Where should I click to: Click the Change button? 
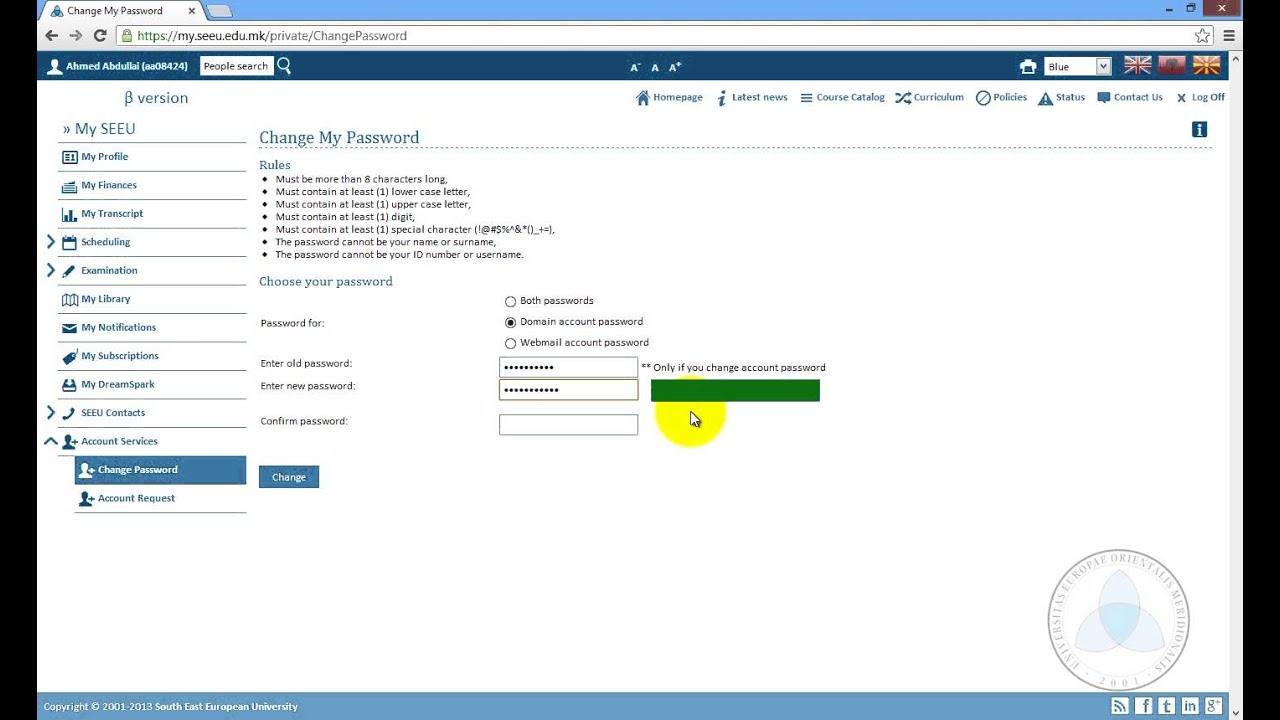289,477
